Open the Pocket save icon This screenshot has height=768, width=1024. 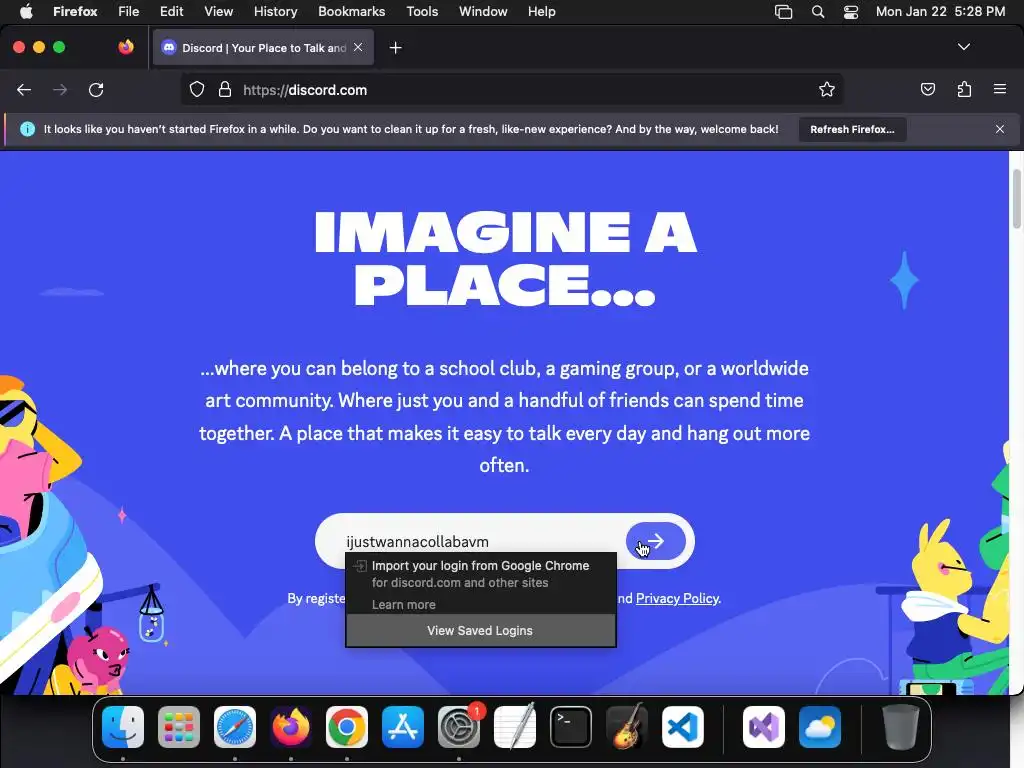pos(927,89)
